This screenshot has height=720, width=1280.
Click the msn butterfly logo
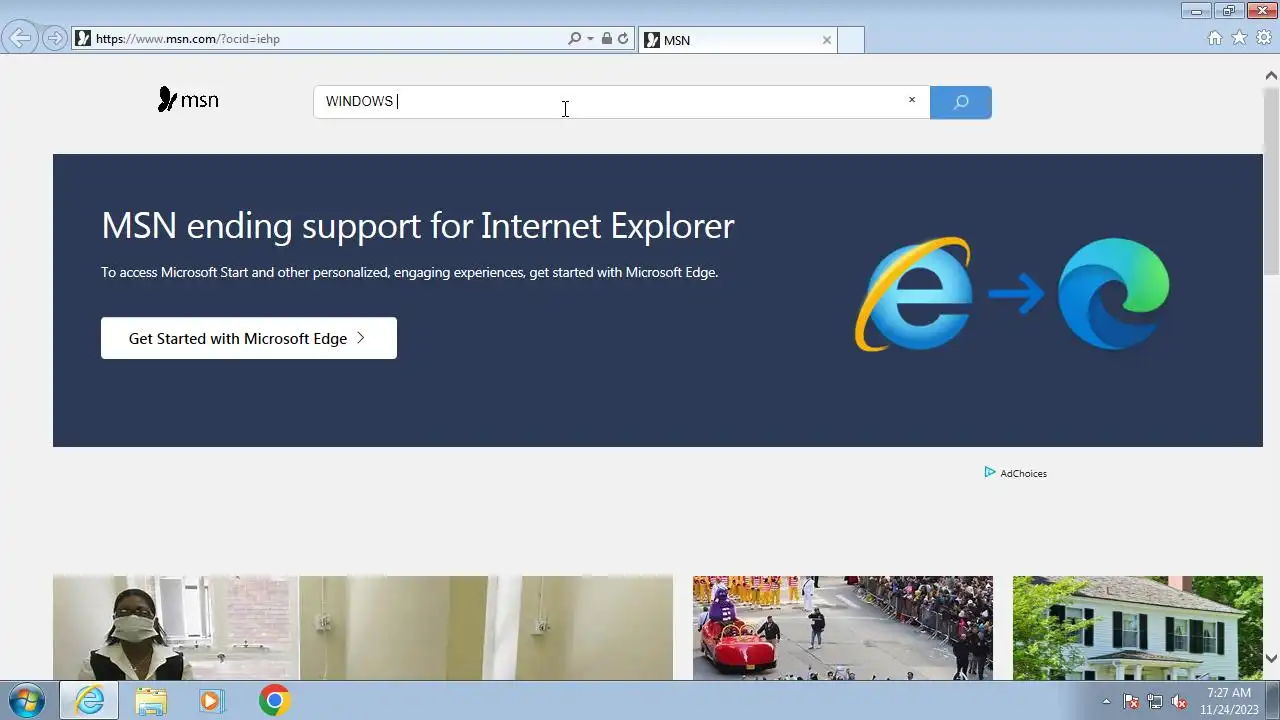tap(188, 100)
